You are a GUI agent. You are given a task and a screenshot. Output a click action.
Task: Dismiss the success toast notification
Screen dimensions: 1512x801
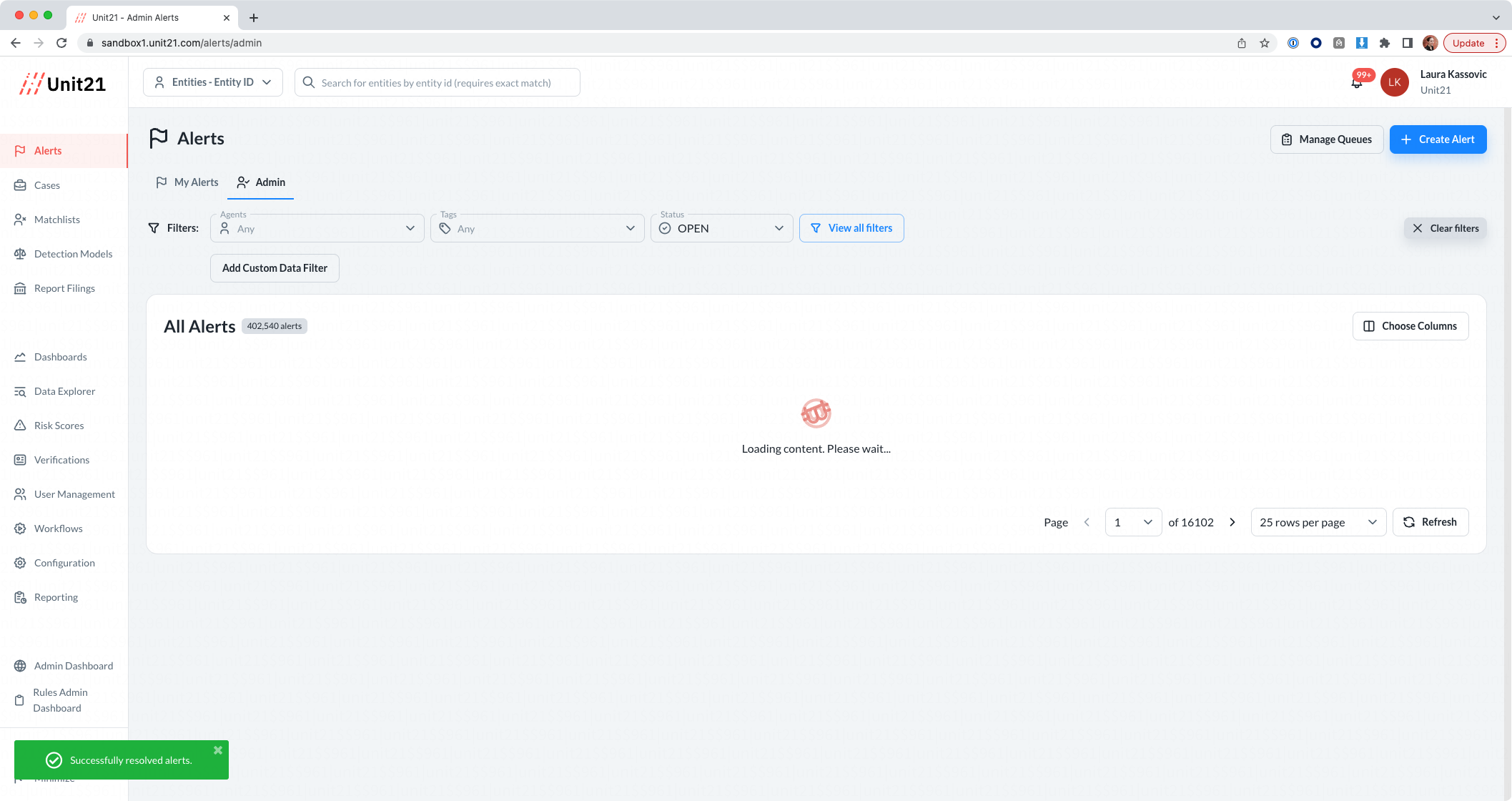pyautogui.click(x=218, y=750)
